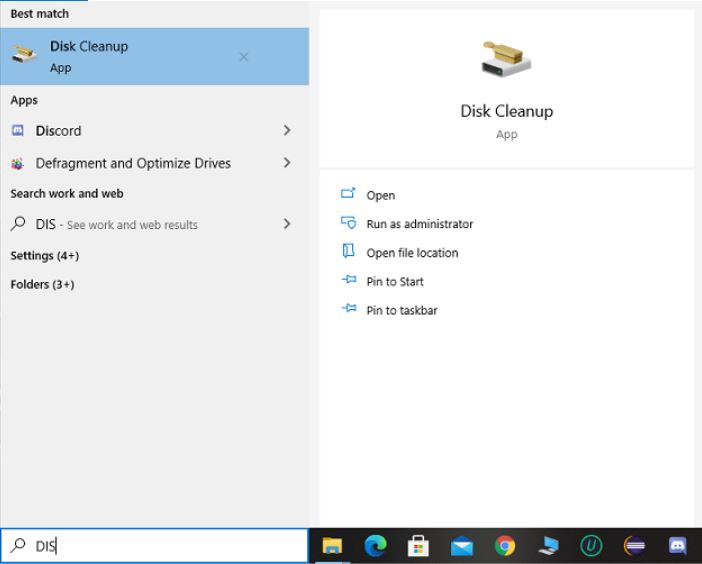Launch Microsoft Edge from the taskbar
Viewport: 702px width, 564px height.
click(375, 546)
